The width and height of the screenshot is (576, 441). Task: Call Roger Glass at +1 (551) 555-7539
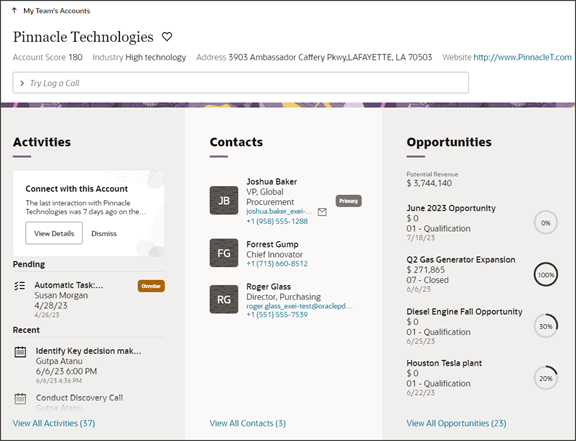277,315
